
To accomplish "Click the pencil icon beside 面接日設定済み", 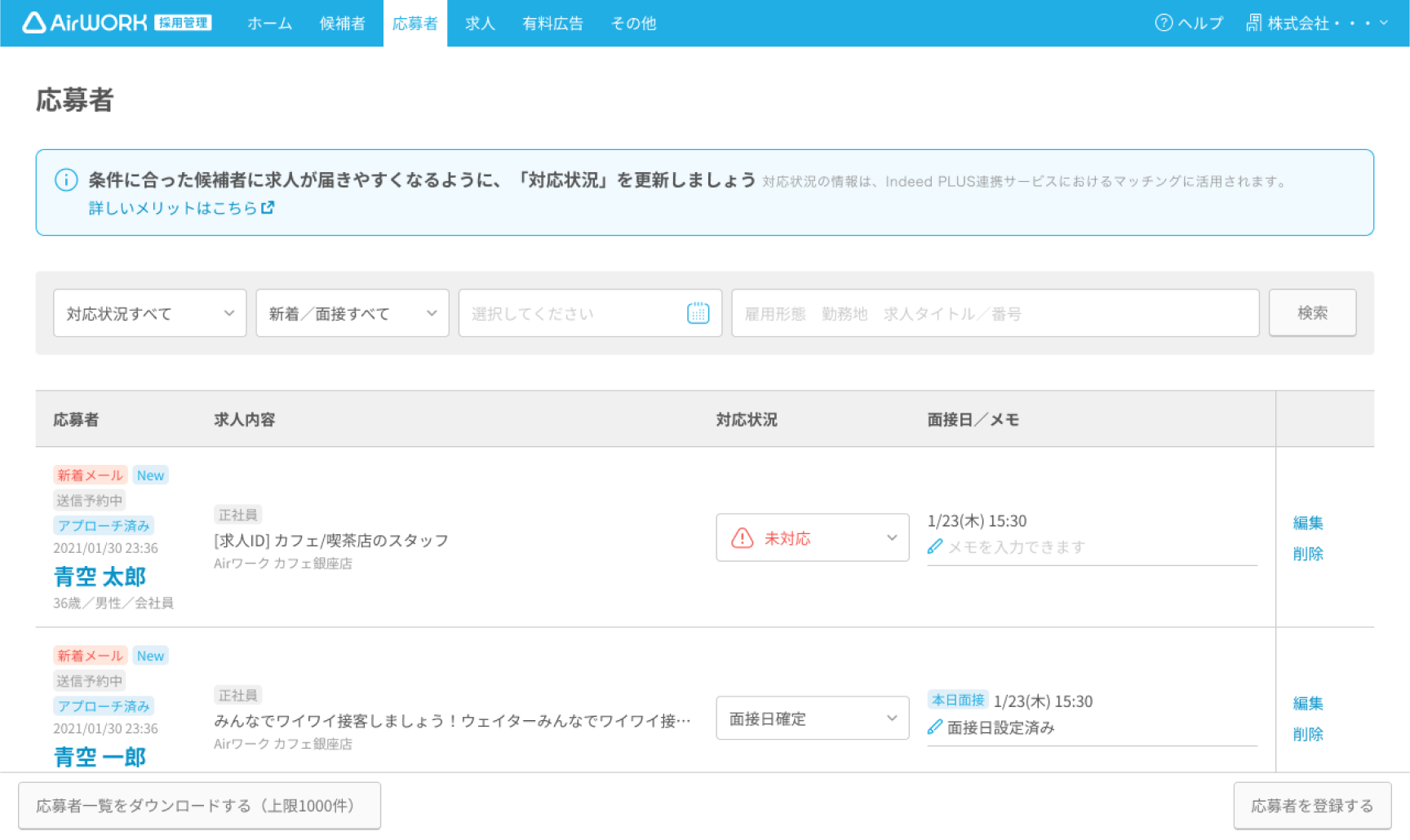I will [x=935, y=727].
